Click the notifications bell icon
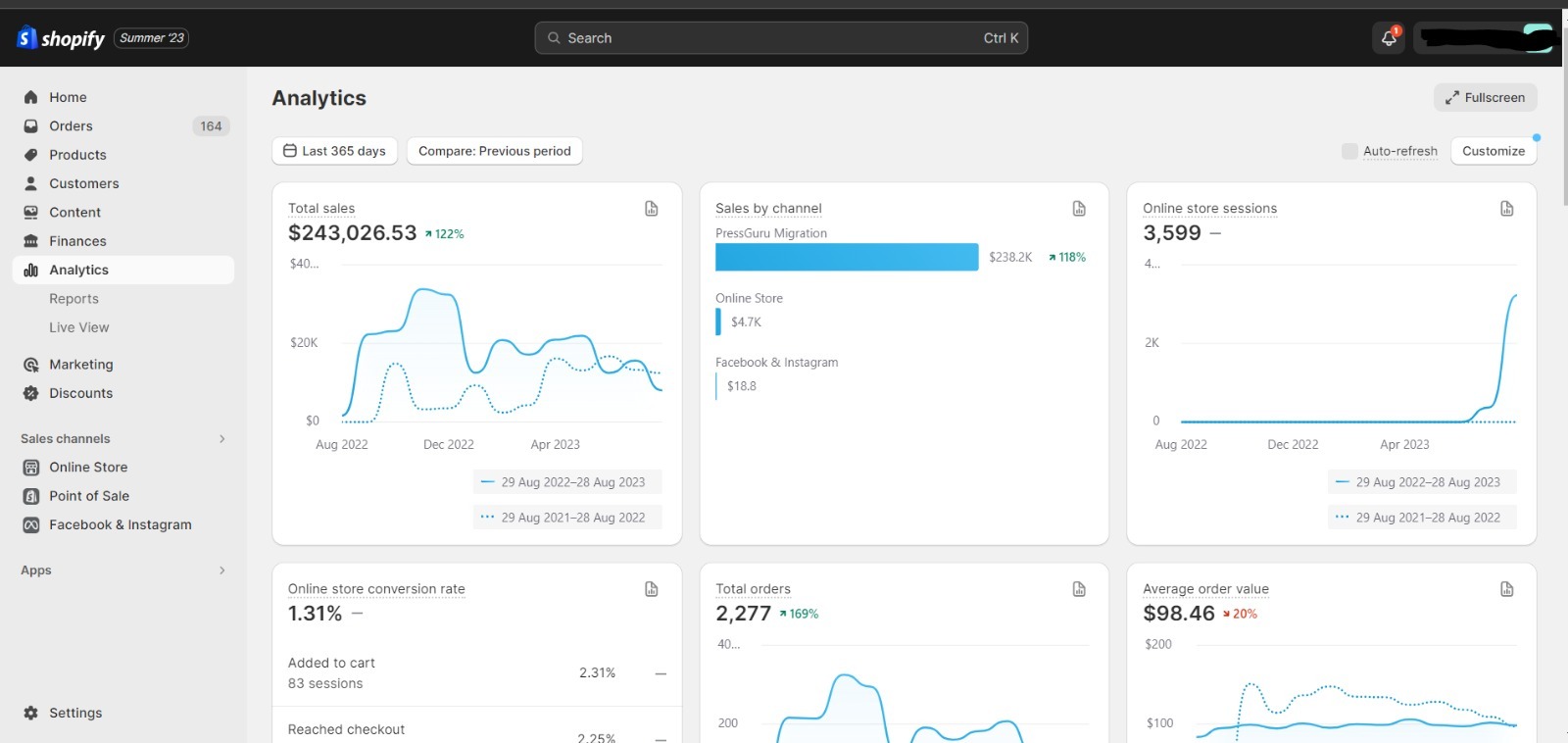Screen dimensions: 1568x743 pyautogui.click(x=1388, y=38)
